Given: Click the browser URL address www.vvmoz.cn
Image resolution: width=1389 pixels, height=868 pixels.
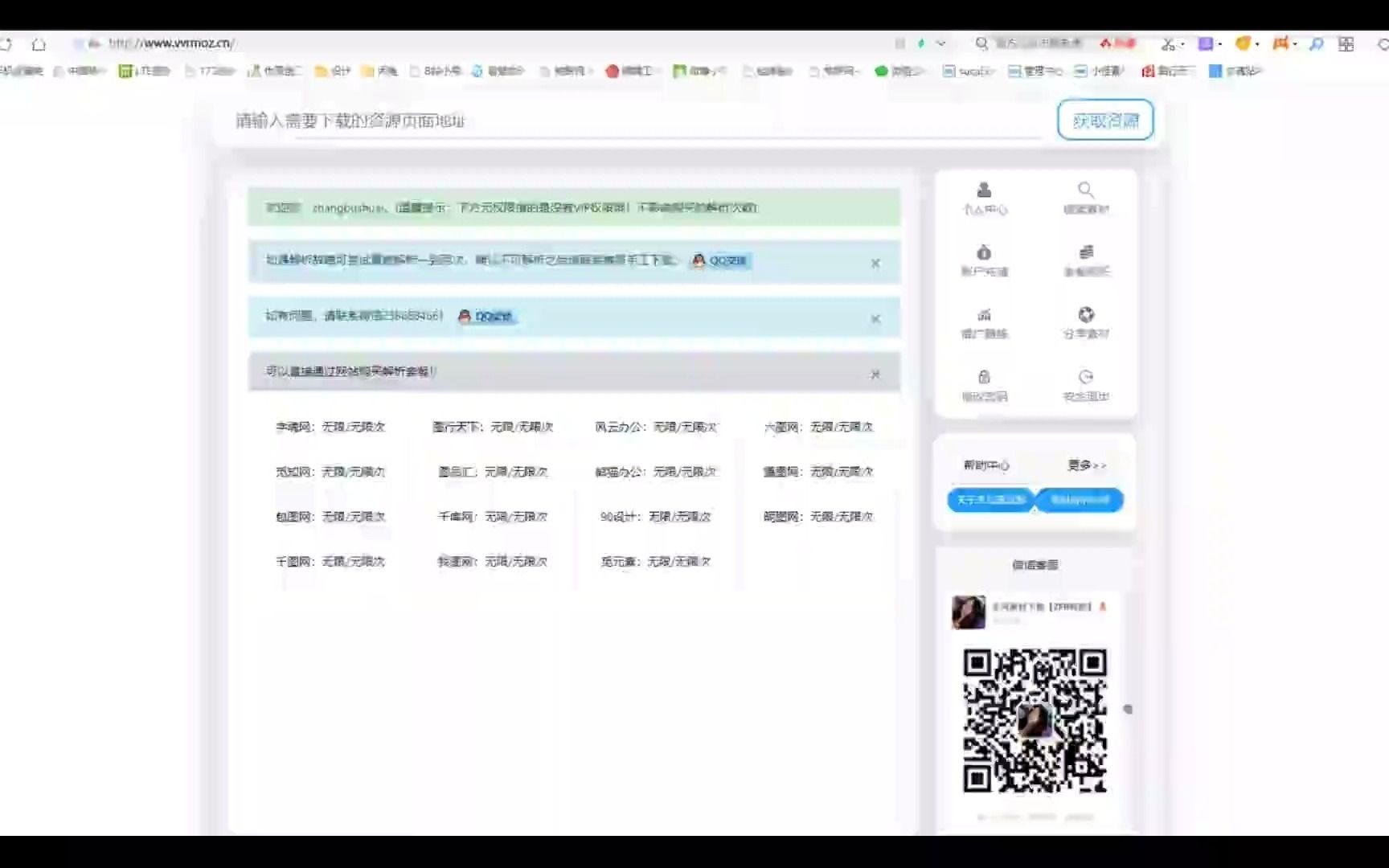Looking at the screenshot, I should tap(172, 43).
